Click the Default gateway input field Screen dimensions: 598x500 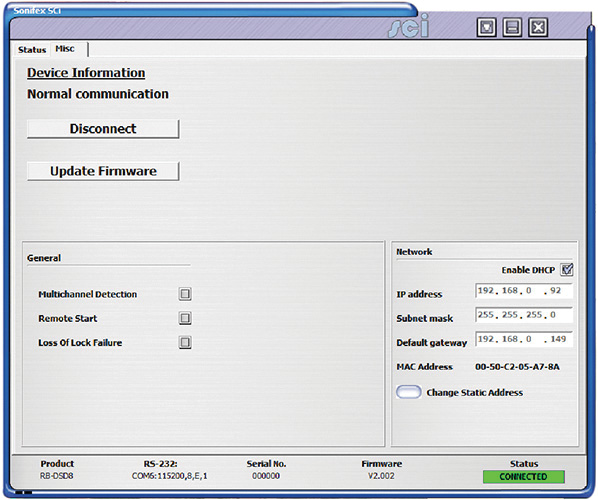tap(524, 339)
